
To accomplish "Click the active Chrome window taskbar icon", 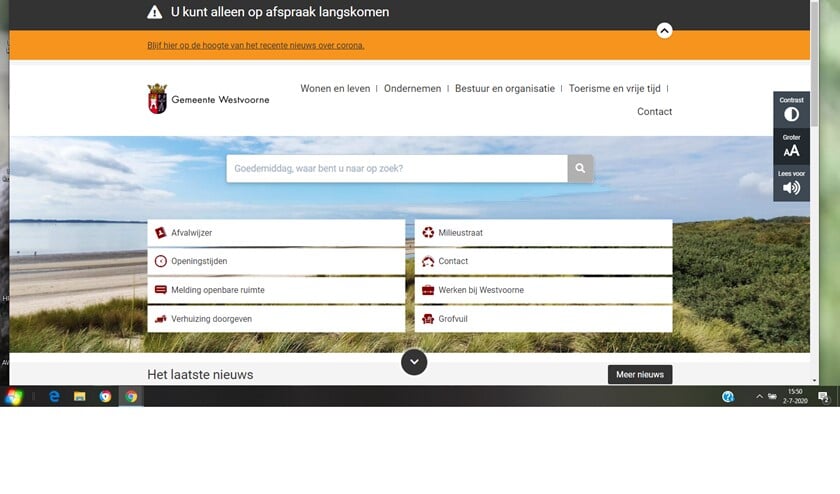I will point(131,396).
